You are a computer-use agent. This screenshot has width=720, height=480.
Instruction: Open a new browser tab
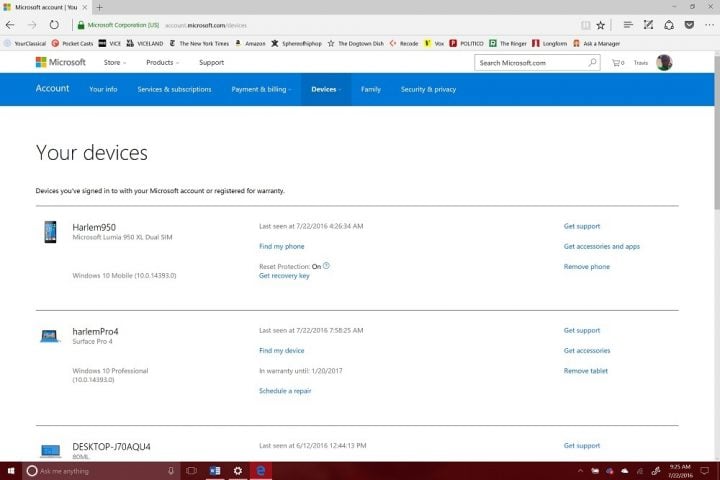pos(100,7)
